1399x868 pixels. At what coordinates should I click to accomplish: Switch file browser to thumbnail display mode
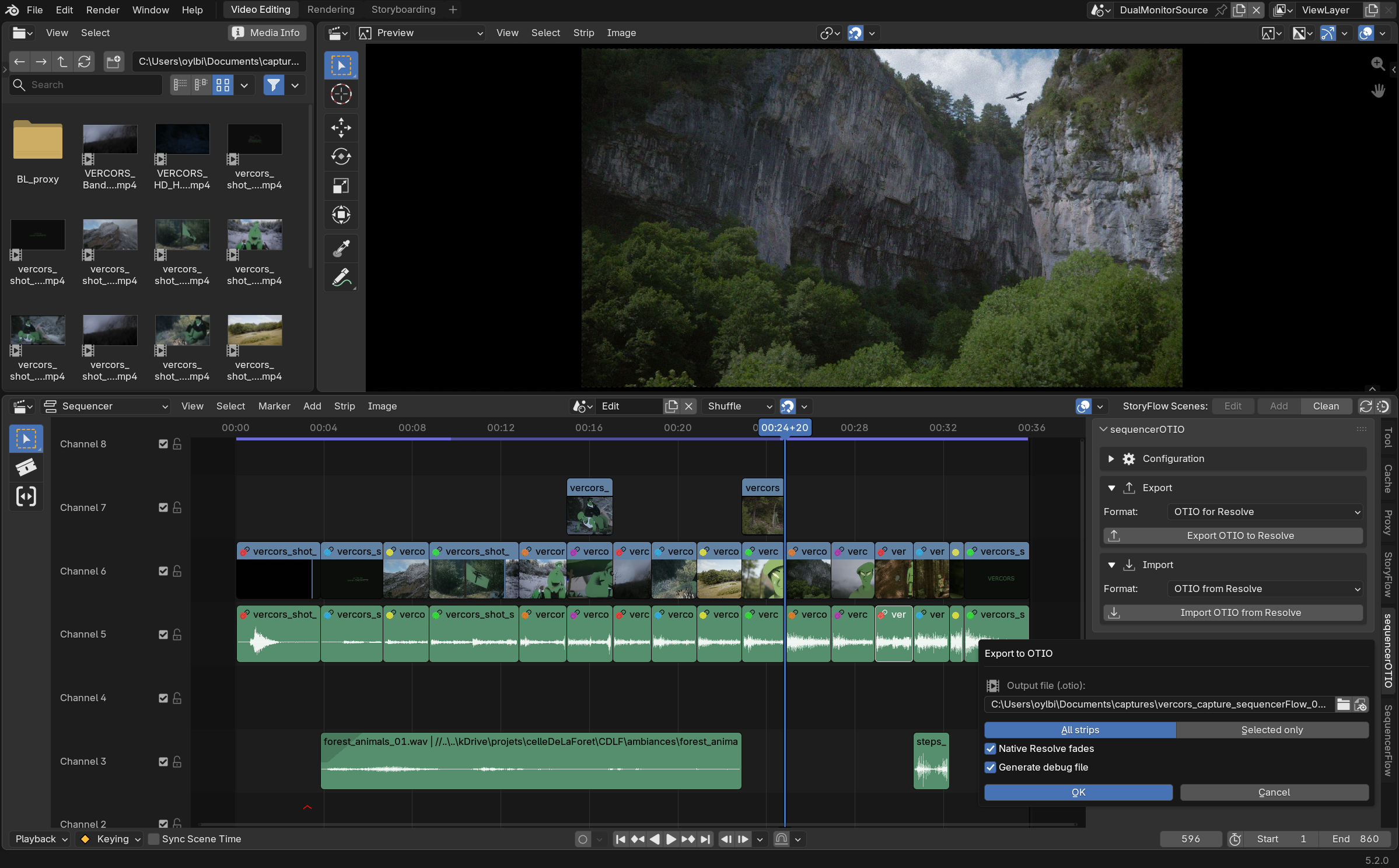point(223,85)
